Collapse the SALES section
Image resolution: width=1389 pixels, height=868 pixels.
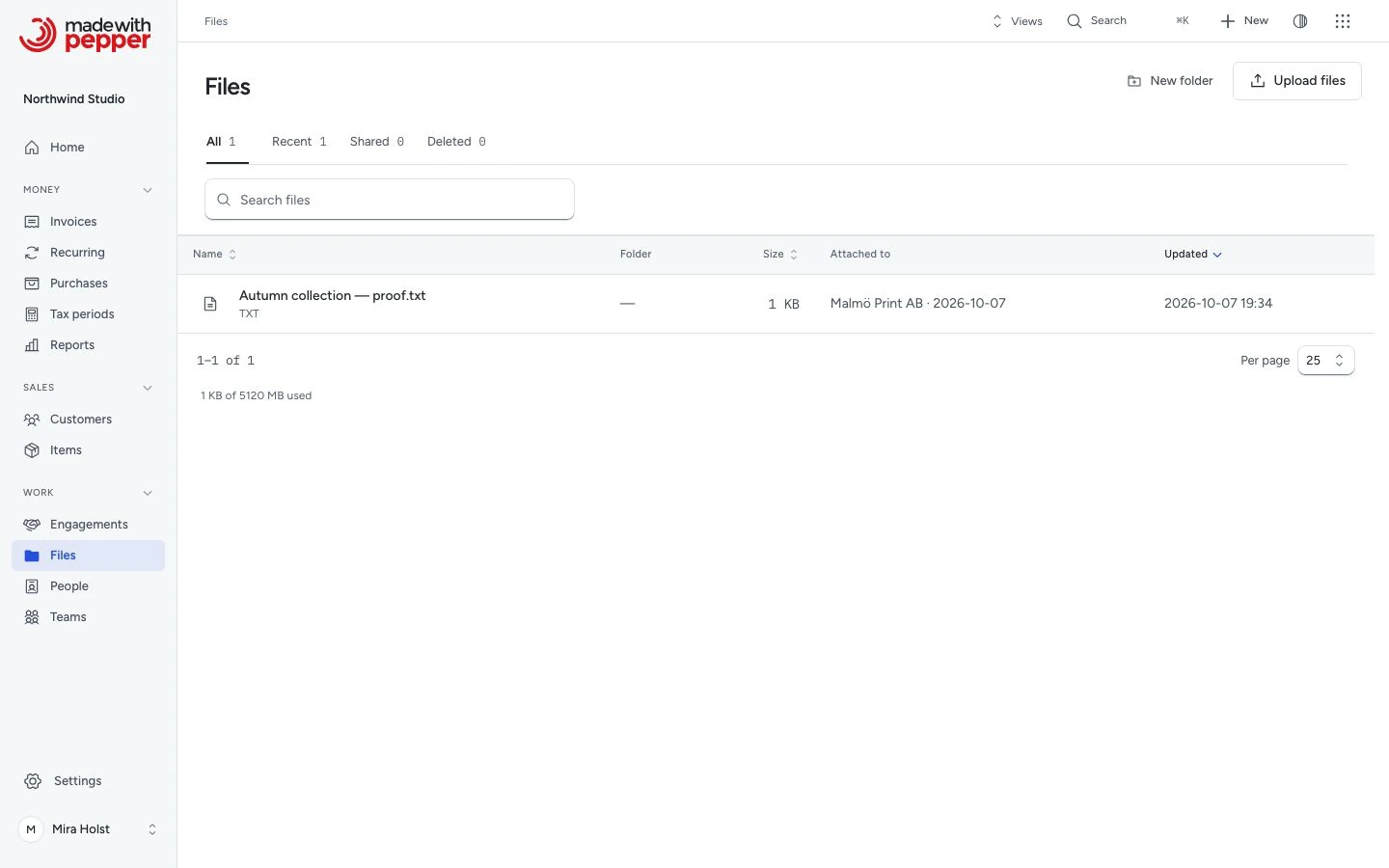click(148, 388)
